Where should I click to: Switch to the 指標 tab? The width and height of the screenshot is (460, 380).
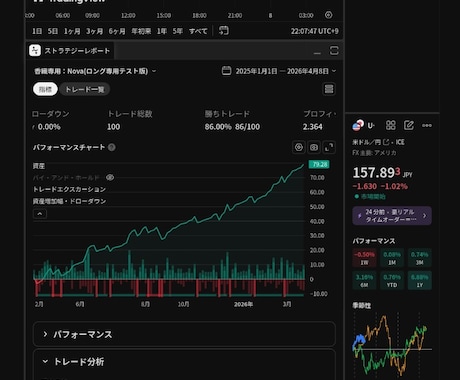[45, 89]
